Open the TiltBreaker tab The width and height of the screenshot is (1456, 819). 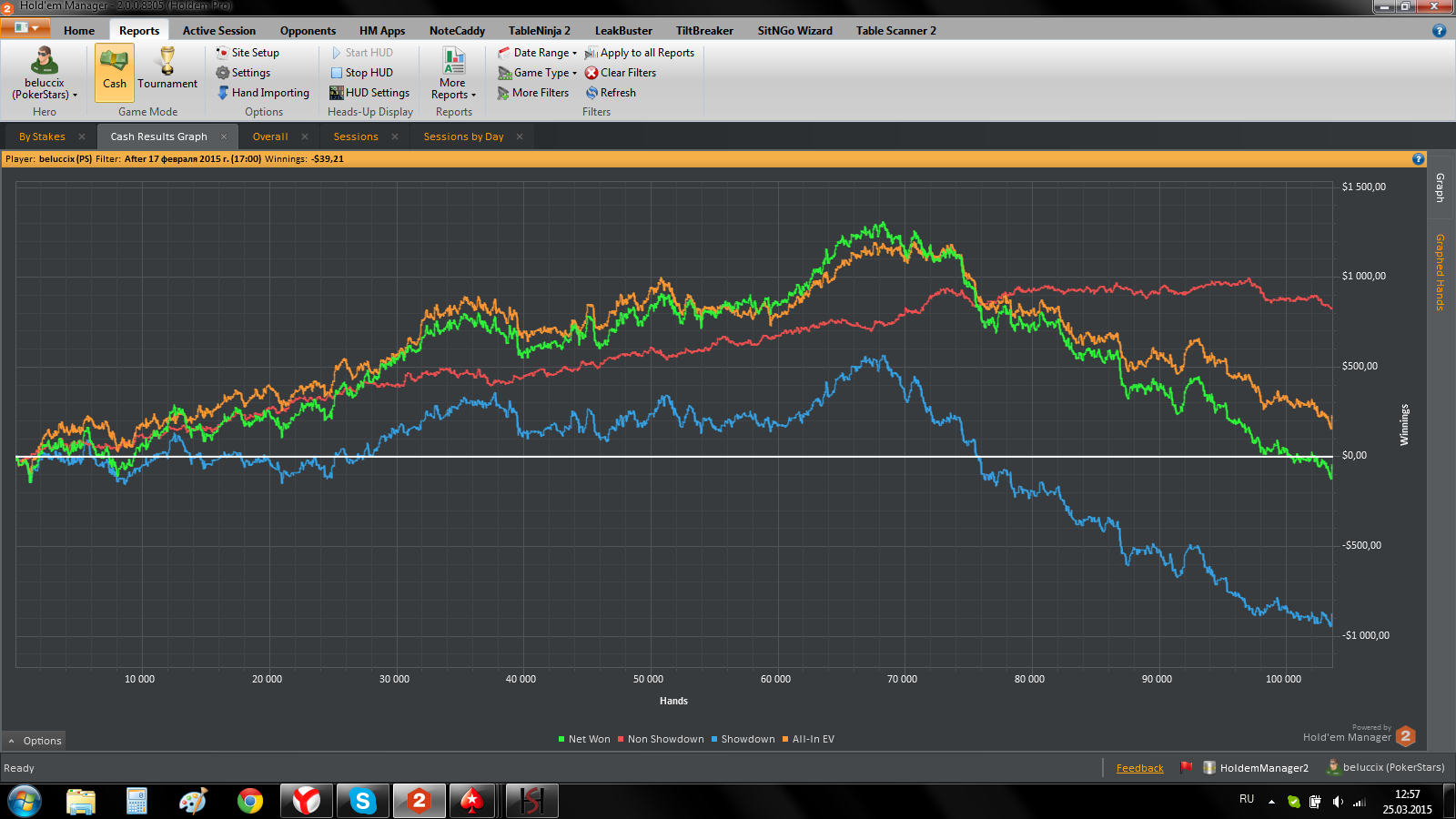[x=704, y=31]
